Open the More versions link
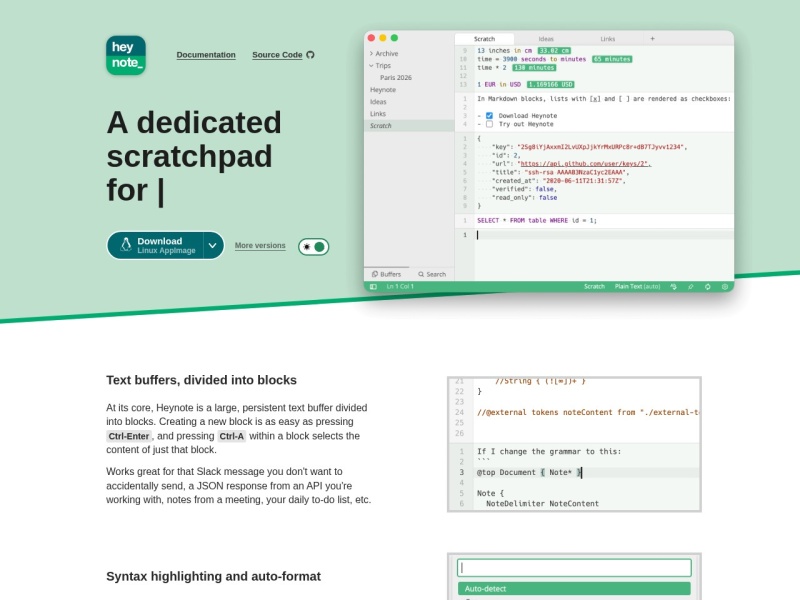The image size is (800, 600). click(260, 245)
